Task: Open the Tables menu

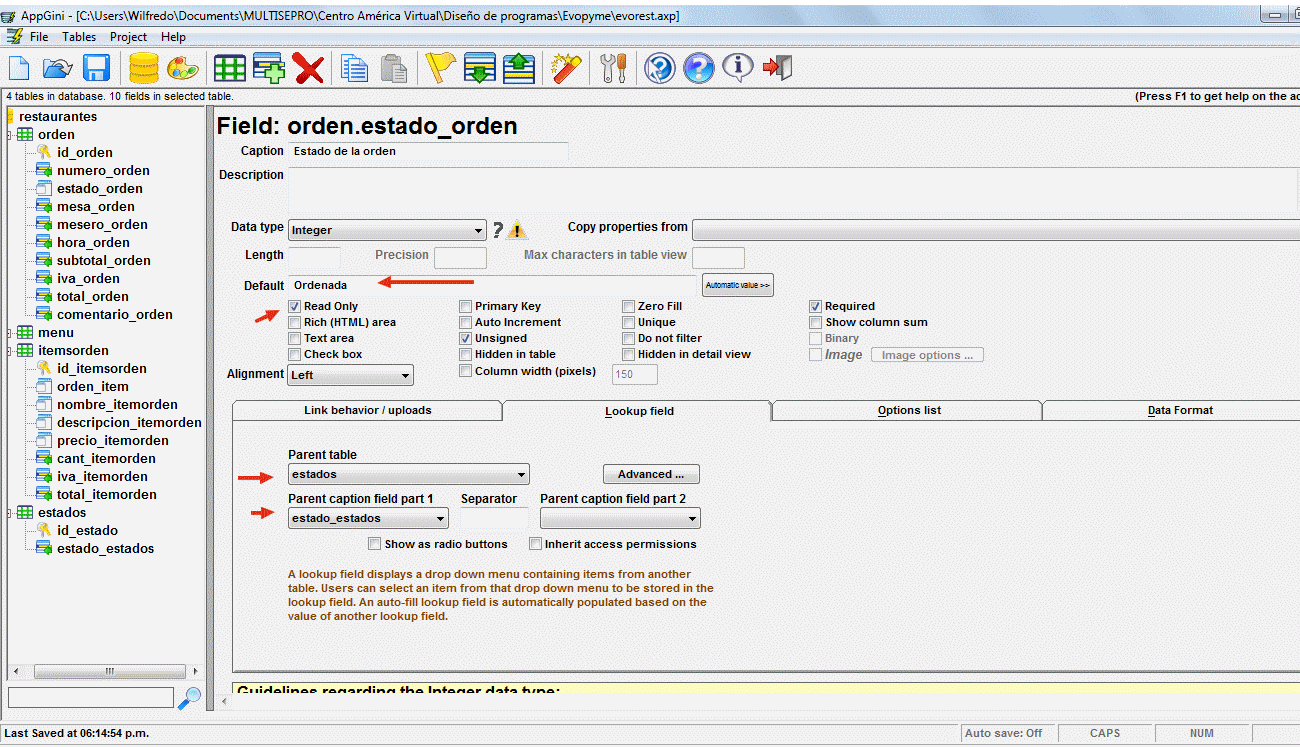Action: pyautogui.click(x=79, y=37)
